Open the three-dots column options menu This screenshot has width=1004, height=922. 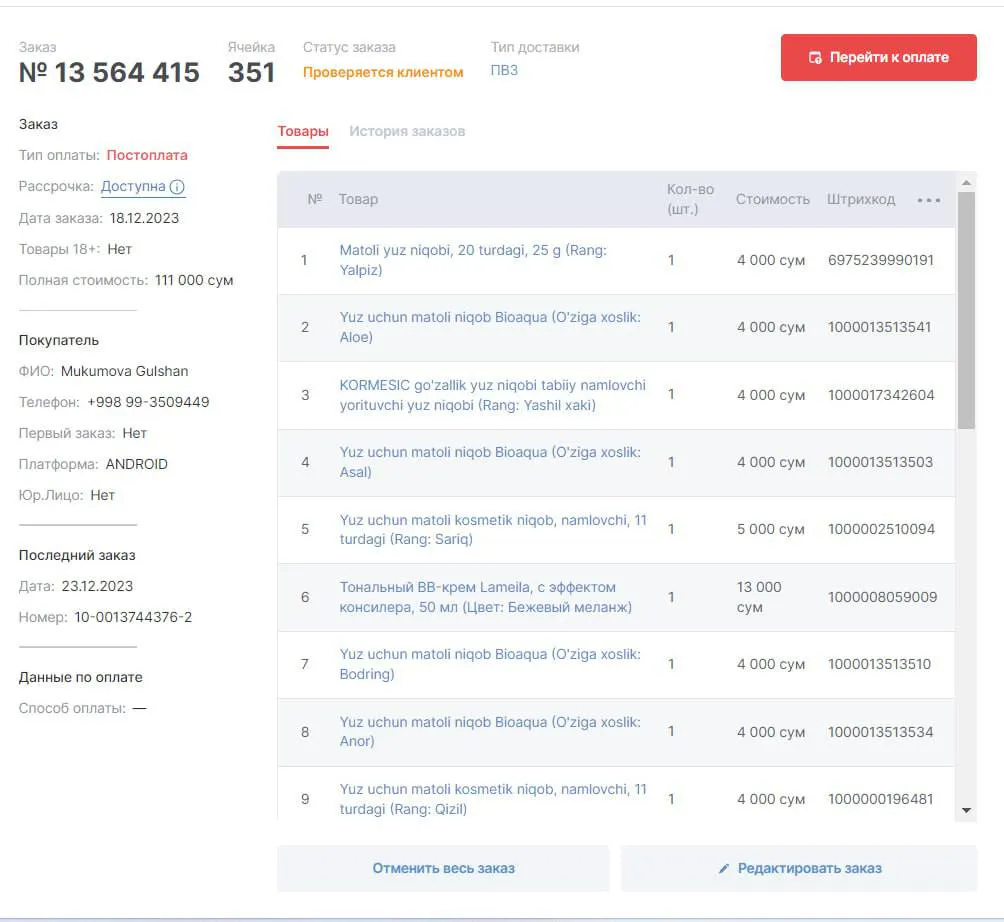pos(928,200)
